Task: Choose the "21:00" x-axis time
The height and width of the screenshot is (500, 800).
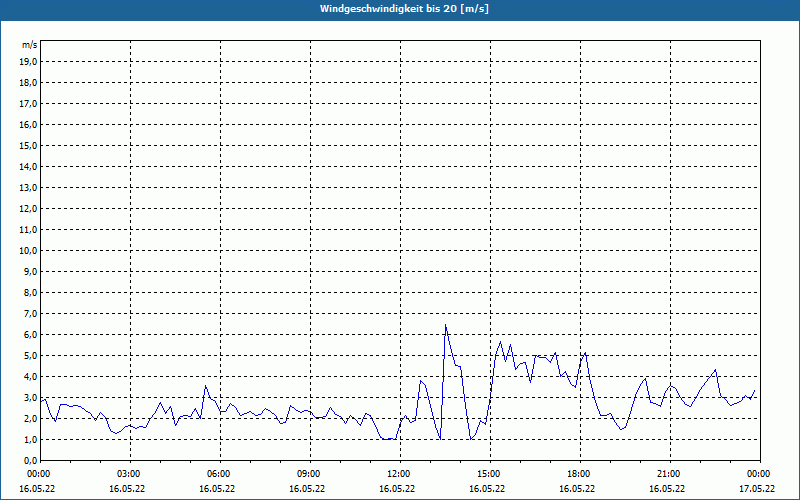Action: coord(670,474)
